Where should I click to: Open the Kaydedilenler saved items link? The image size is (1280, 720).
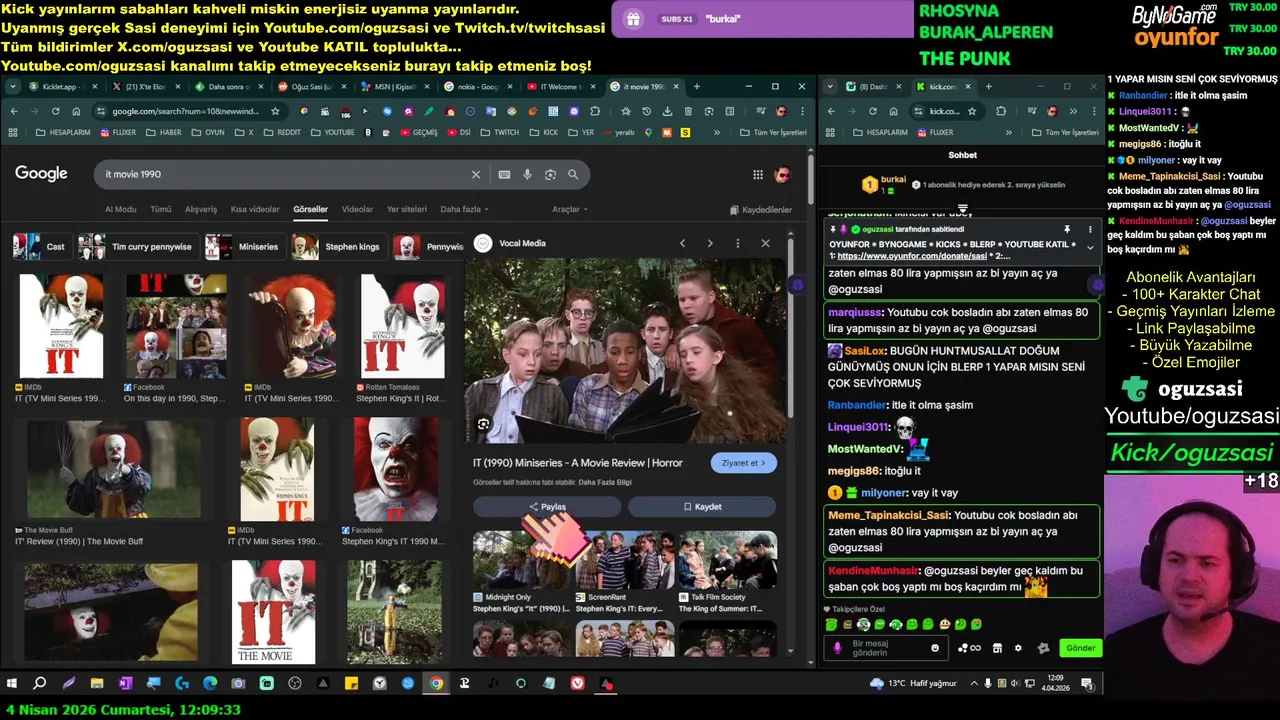761,210
